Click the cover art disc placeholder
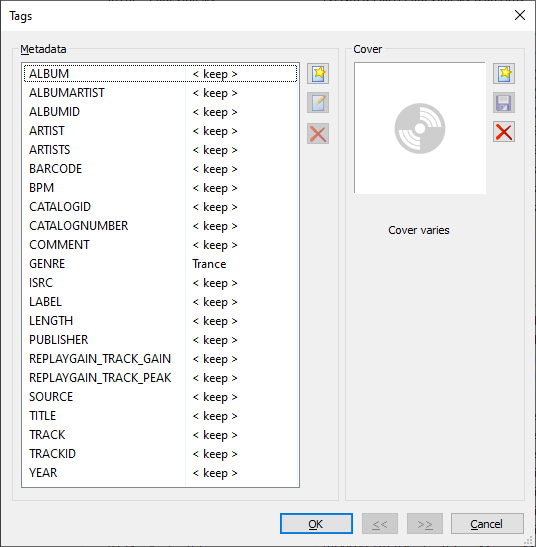The height and width of the screenshot is (547, 536). tap(420, 128)
